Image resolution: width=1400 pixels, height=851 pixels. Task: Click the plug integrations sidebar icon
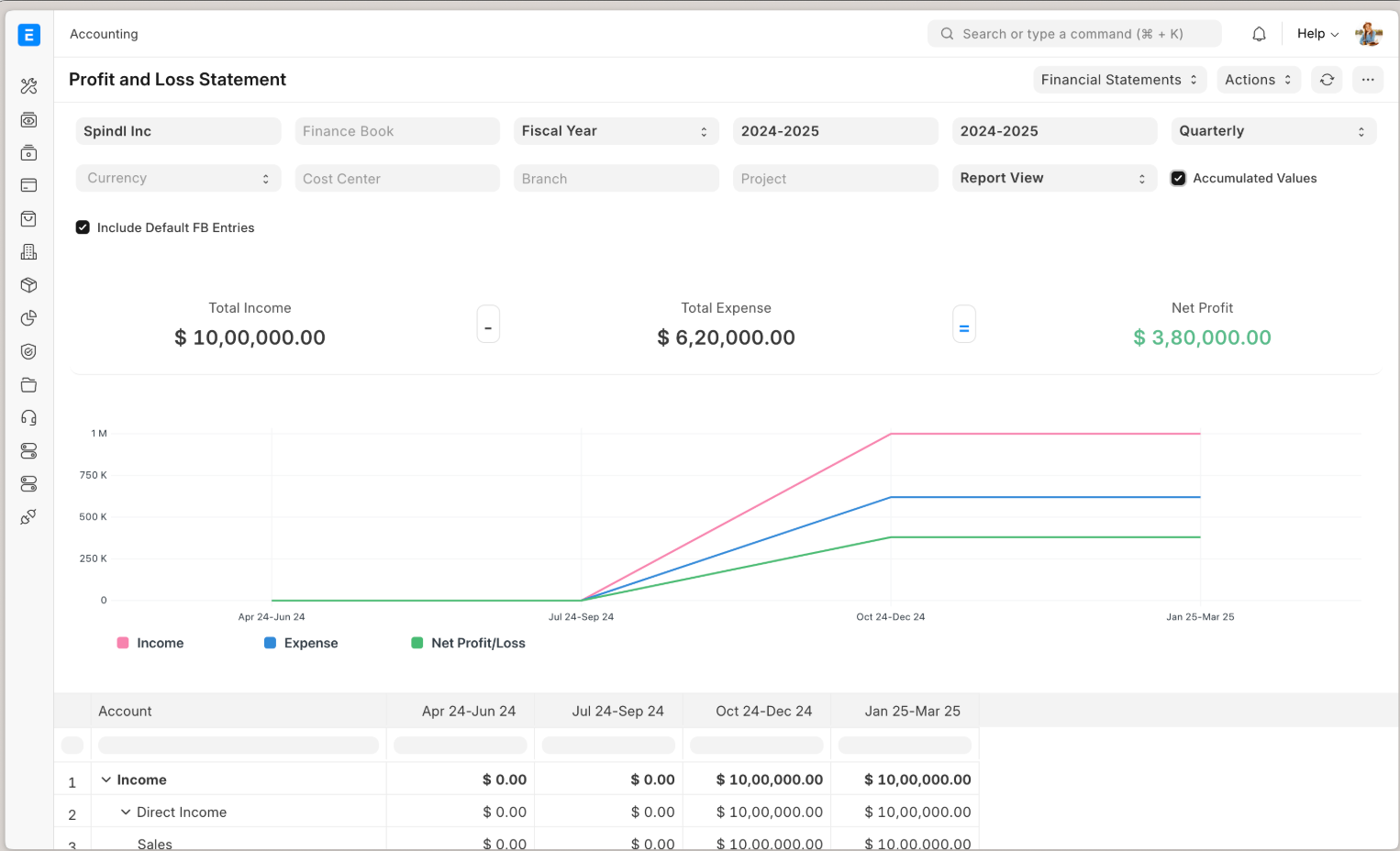(x=28, y=517)
